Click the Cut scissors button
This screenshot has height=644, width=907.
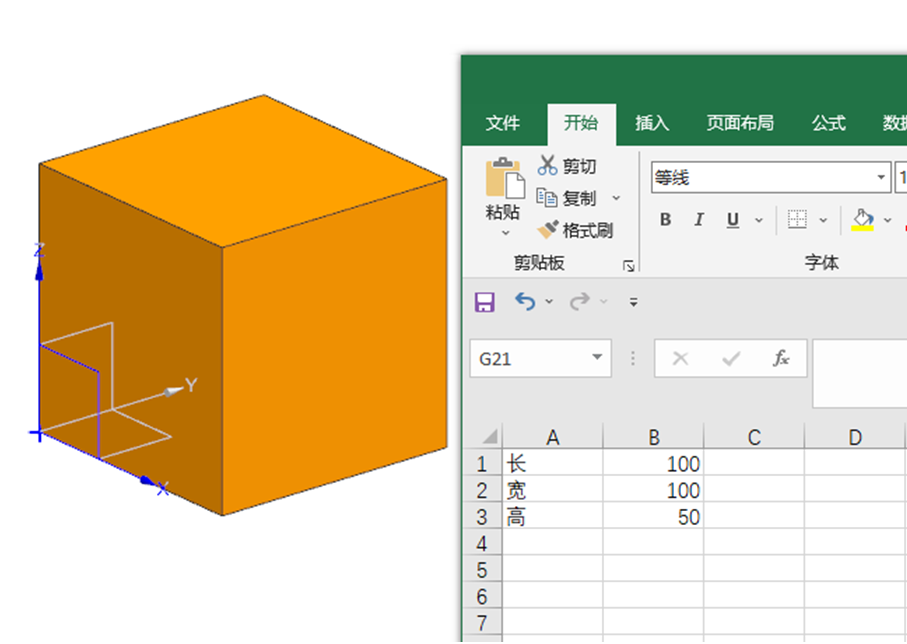567,166
